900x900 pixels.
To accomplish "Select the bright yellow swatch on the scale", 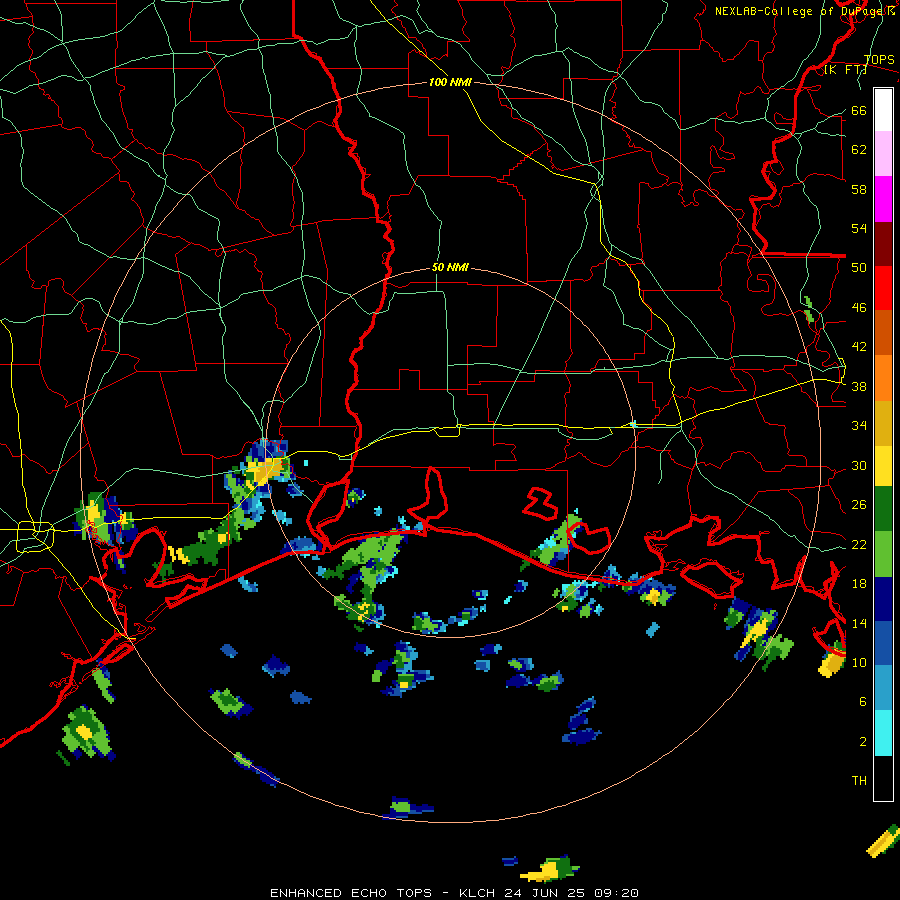I will pyautogui.click(x=883, y=466).
